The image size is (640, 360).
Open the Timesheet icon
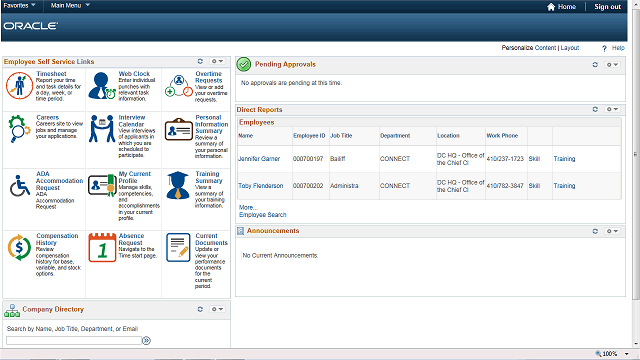pos(19,86)
